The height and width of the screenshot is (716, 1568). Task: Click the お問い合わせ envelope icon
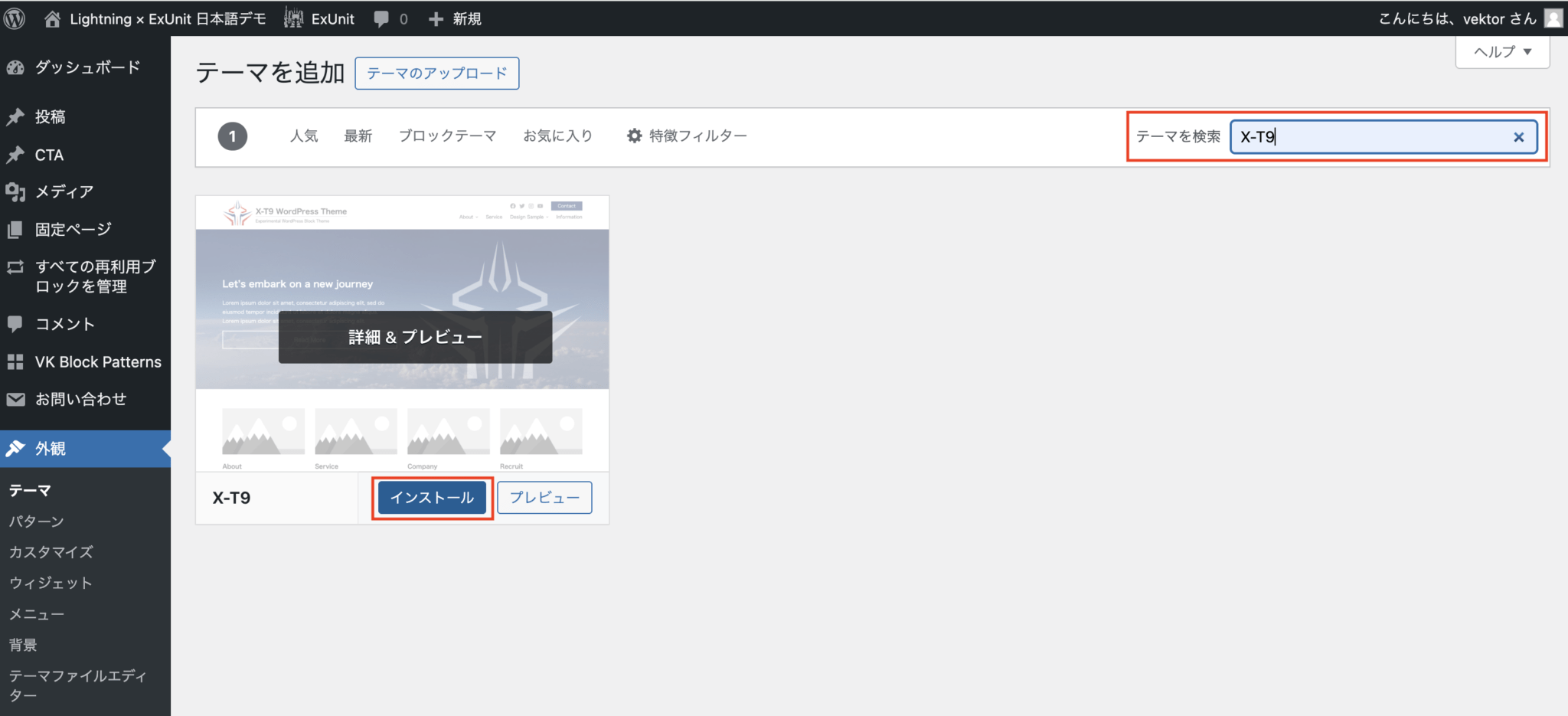coord(15,398)
